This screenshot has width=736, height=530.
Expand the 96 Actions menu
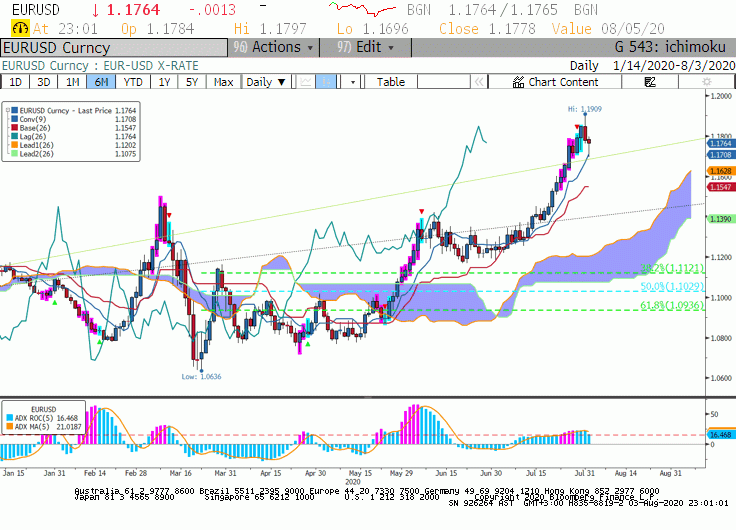(x=274, y=47)
